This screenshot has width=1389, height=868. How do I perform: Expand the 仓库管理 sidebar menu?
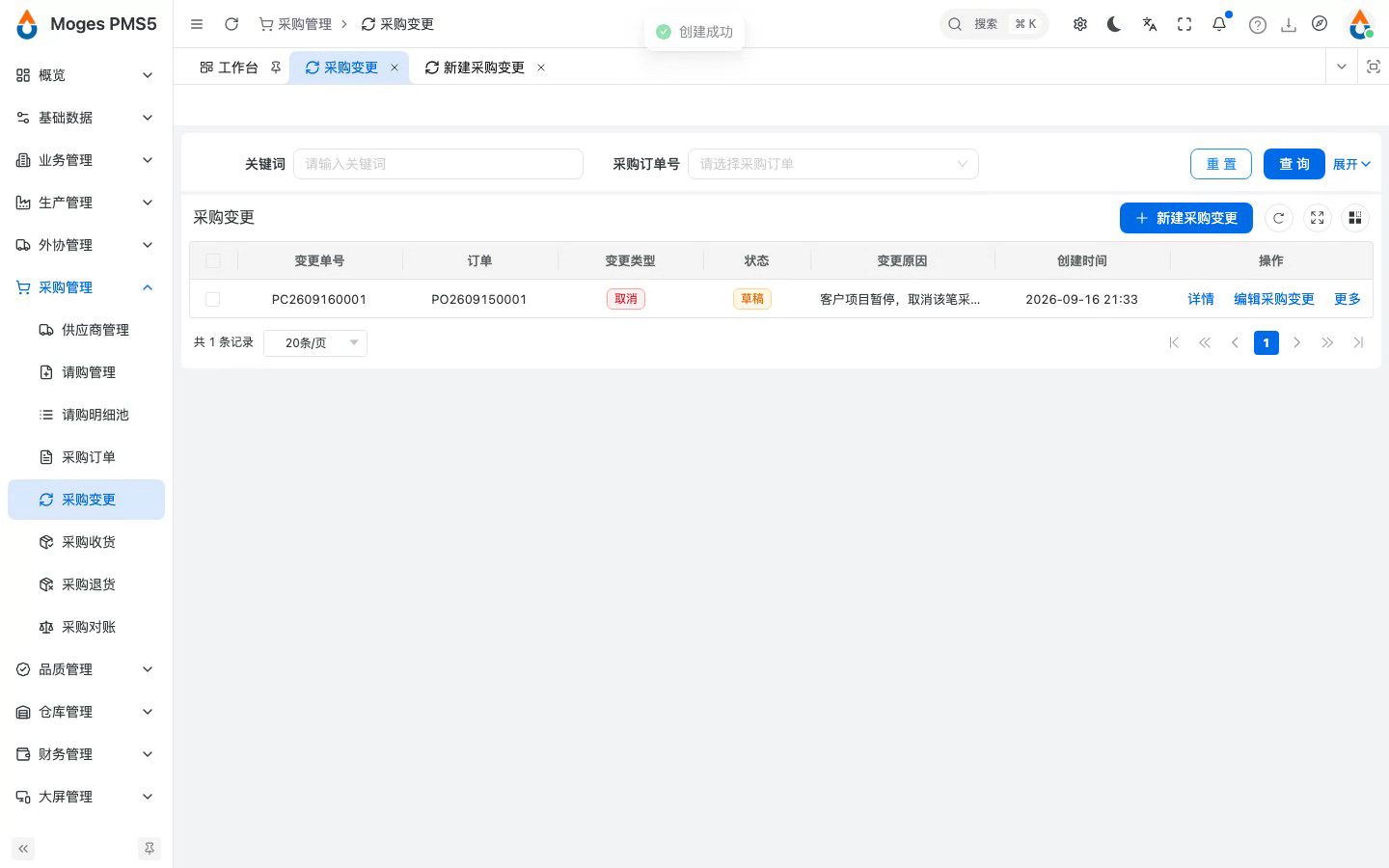[86, 712]
